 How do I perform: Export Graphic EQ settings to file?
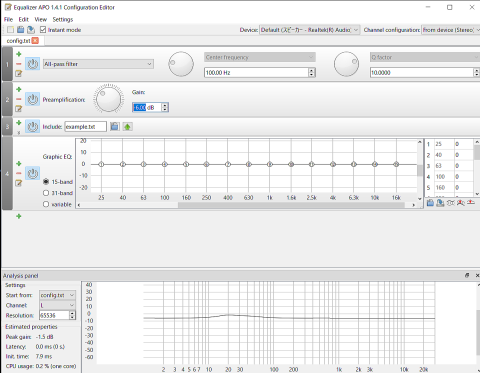click(440, 203)
